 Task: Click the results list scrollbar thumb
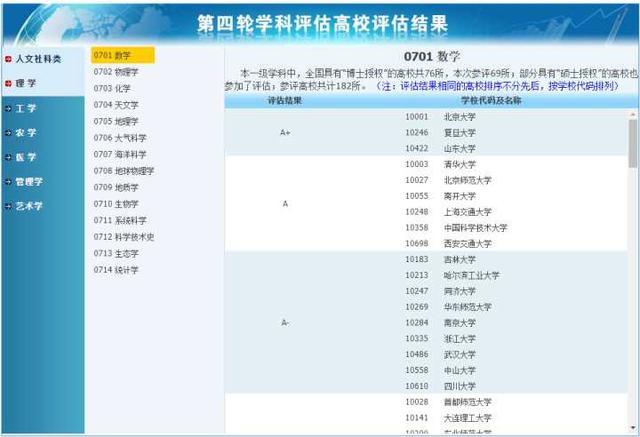633,144
